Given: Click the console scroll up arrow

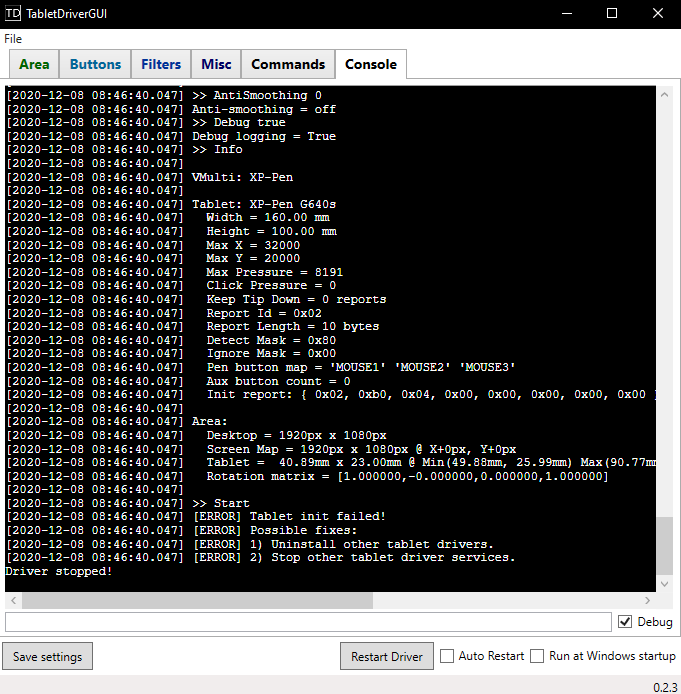Looking at the screenshot, I should point(664,95).
